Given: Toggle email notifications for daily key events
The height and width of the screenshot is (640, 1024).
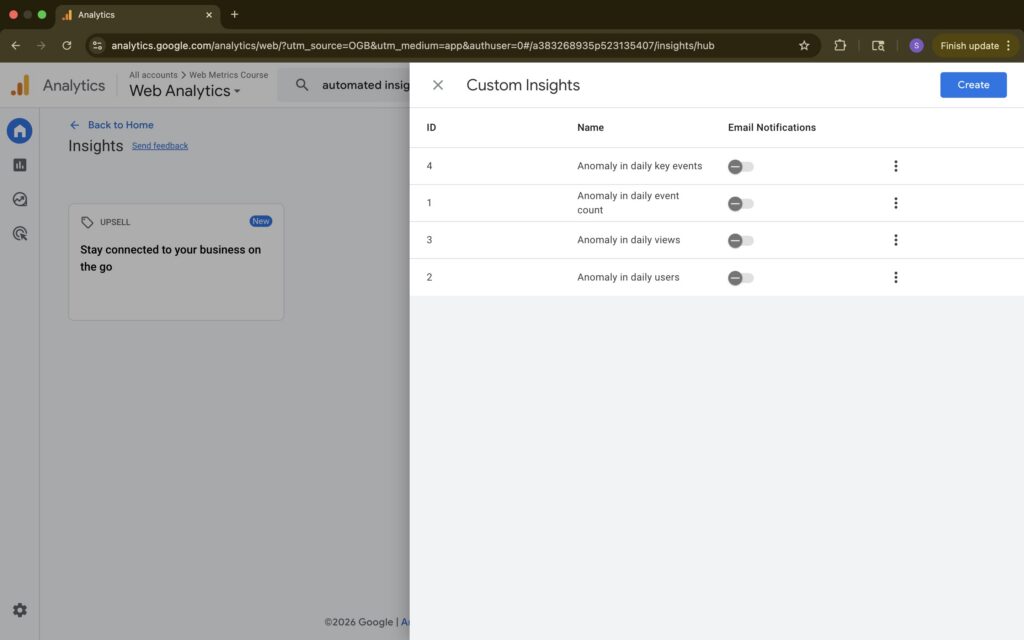Looking at the screenshot, I should click(741, 167).
